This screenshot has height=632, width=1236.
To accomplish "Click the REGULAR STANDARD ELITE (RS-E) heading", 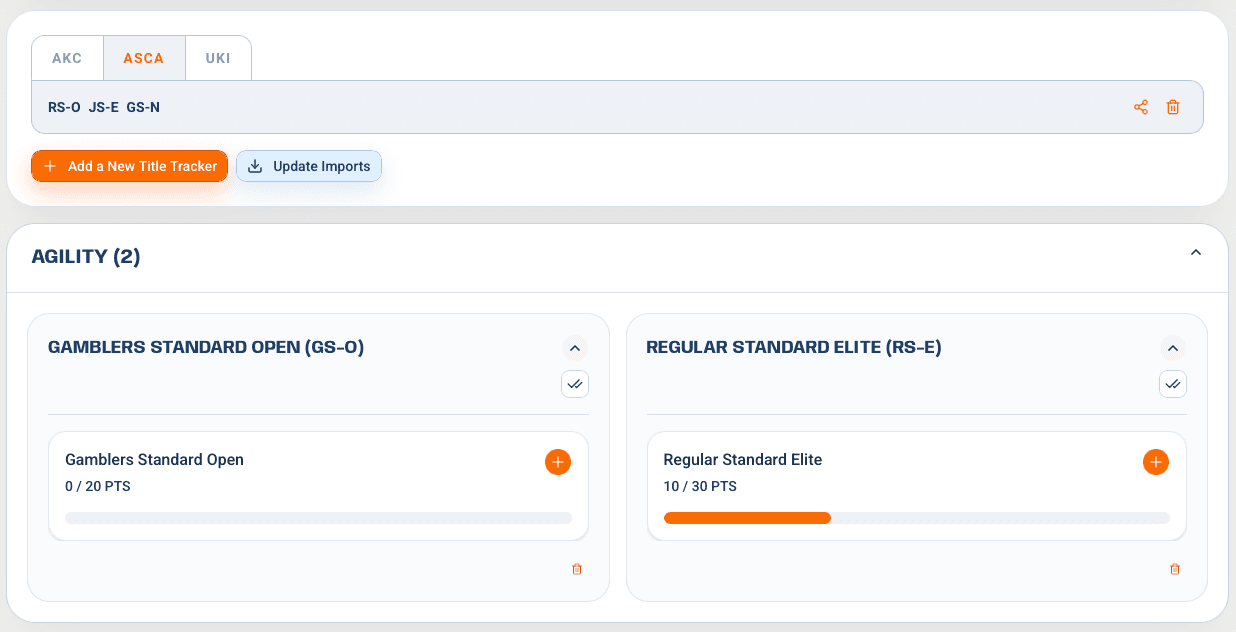I will 794,348.
